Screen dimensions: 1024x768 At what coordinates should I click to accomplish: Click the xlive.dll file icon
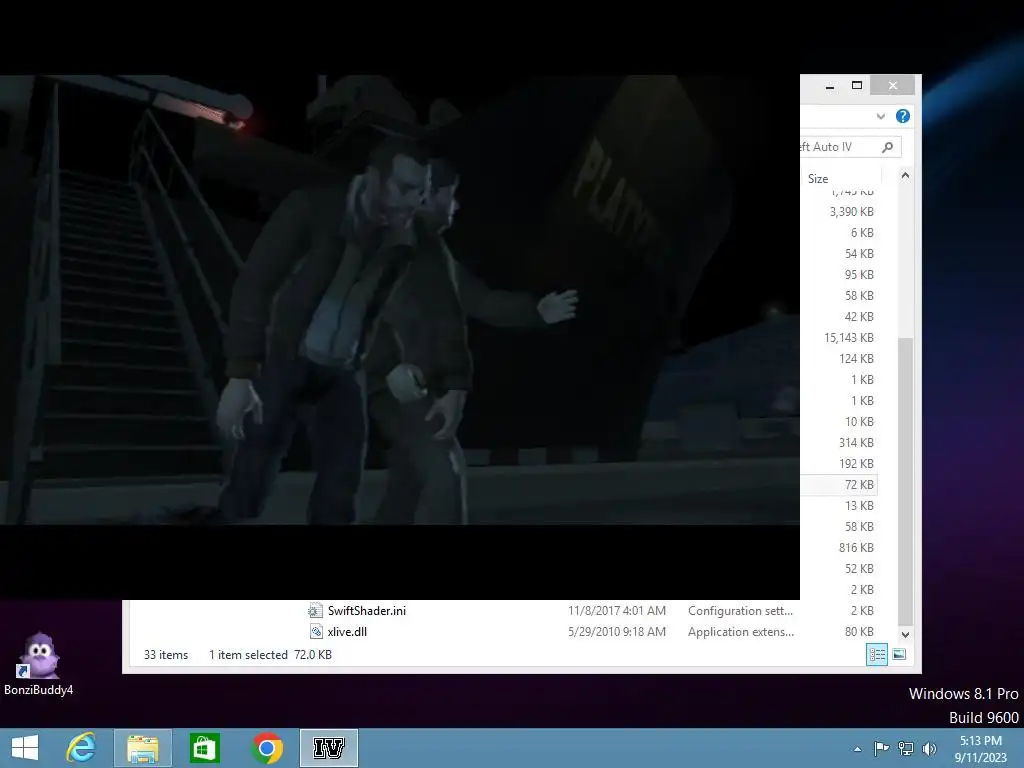(315, 632)
